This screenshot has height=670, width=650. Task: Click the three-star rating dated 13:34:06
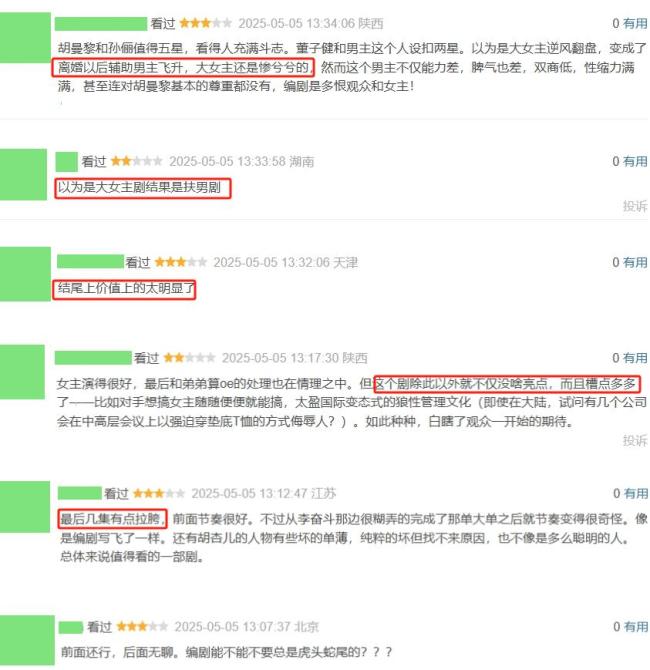(206, 23)
